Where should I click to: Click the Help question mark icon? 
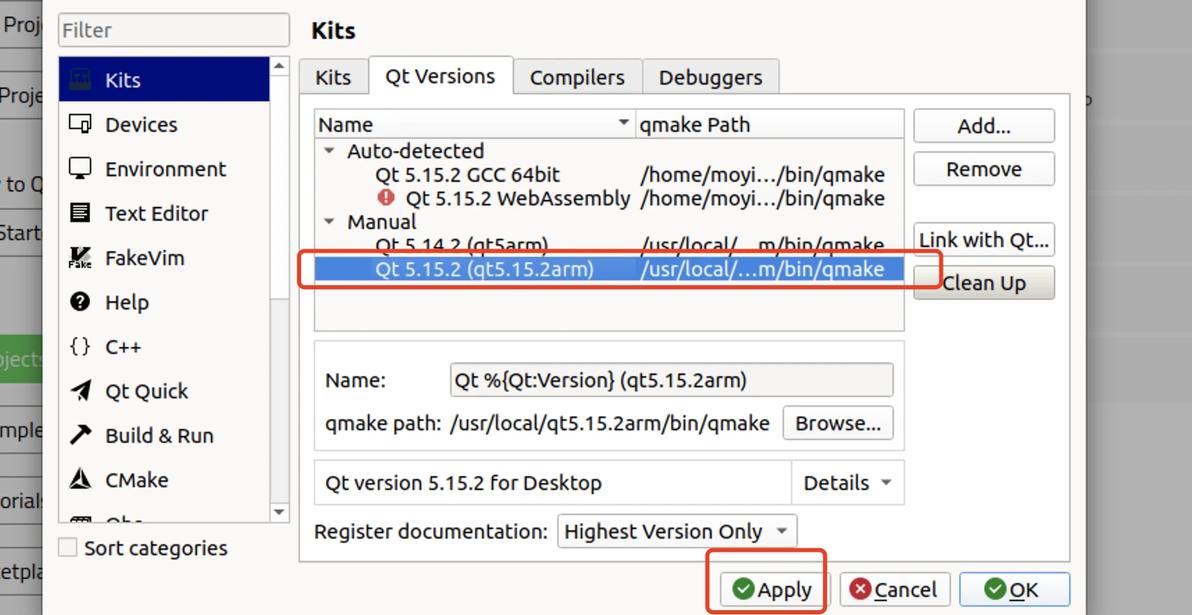click(x=81, y=302)
